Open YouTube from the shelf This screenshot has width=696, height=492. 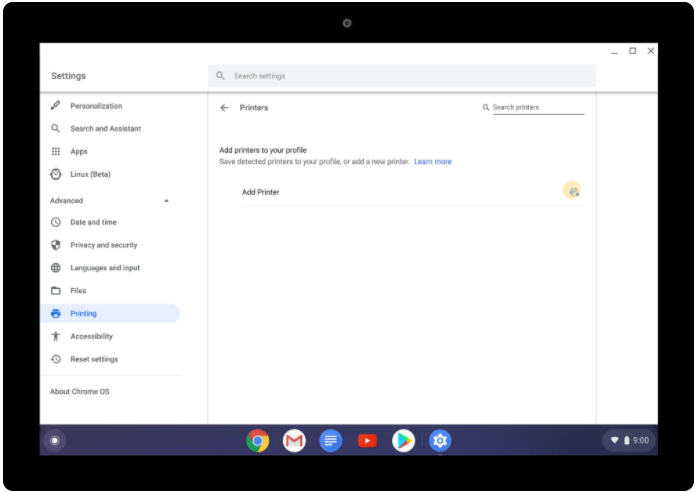pyautogui.click(x=367, y=440)
